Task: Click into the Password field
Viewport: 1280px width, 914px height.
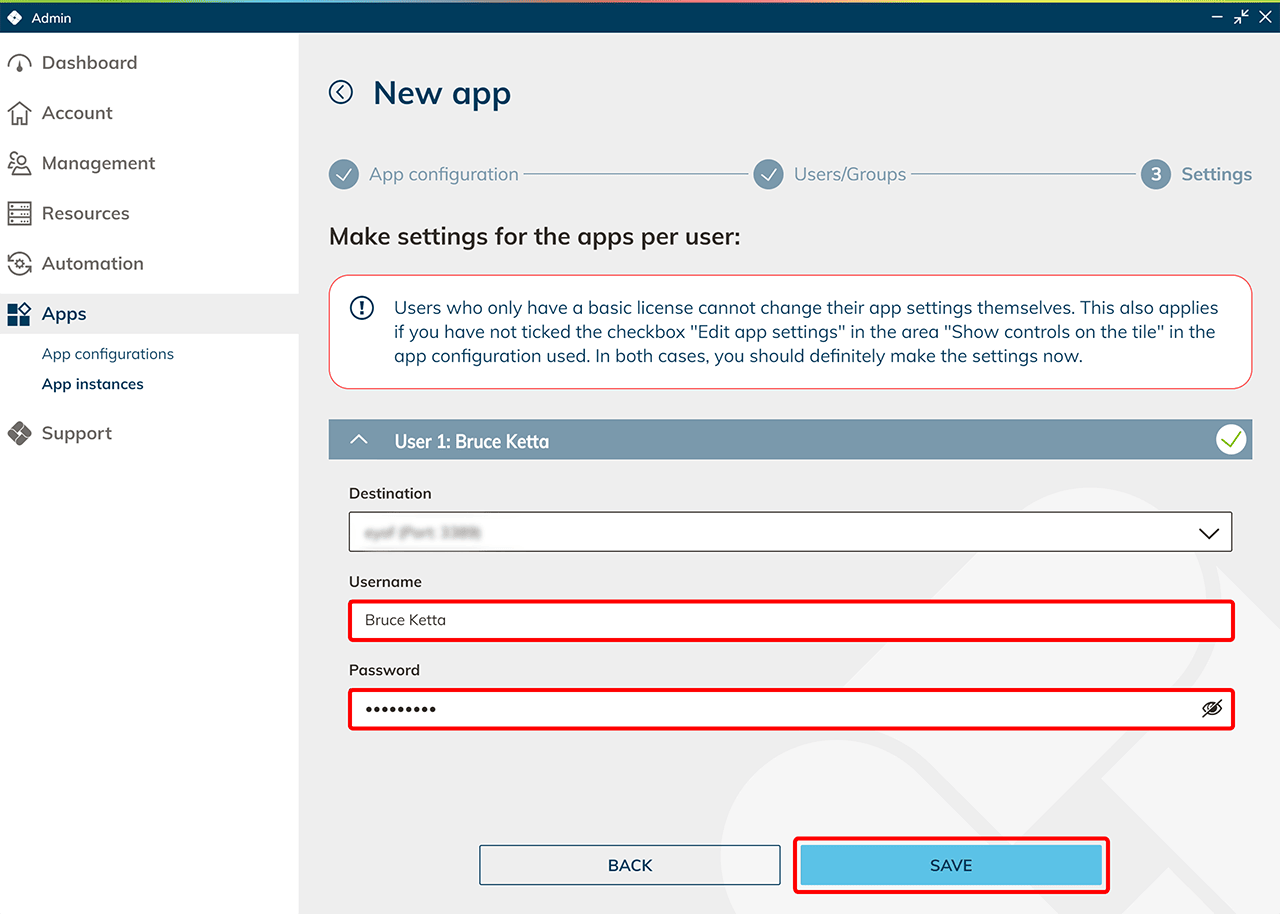Action: (x=770, y=709)
